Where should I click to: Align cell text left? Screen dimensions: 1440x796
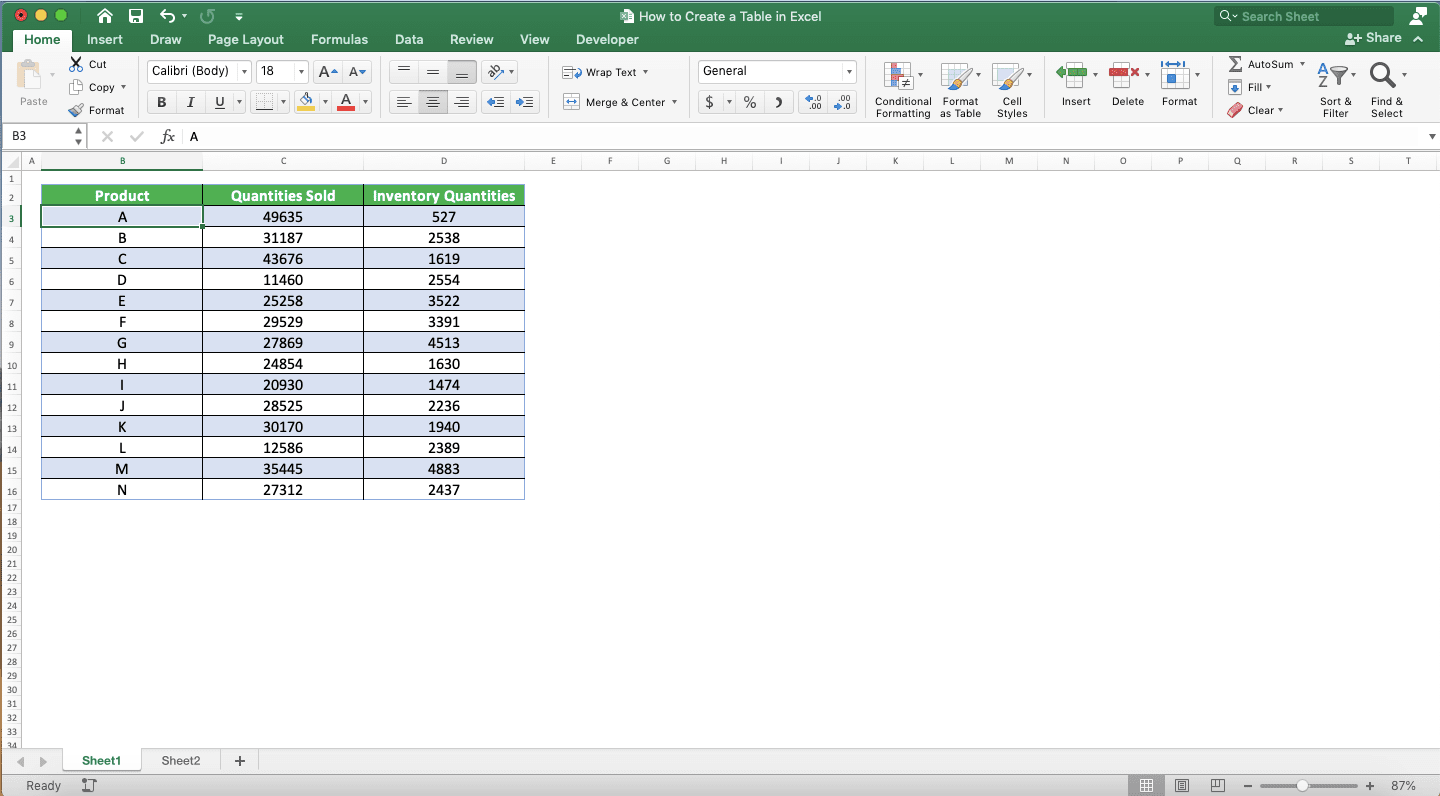point(403,102)
